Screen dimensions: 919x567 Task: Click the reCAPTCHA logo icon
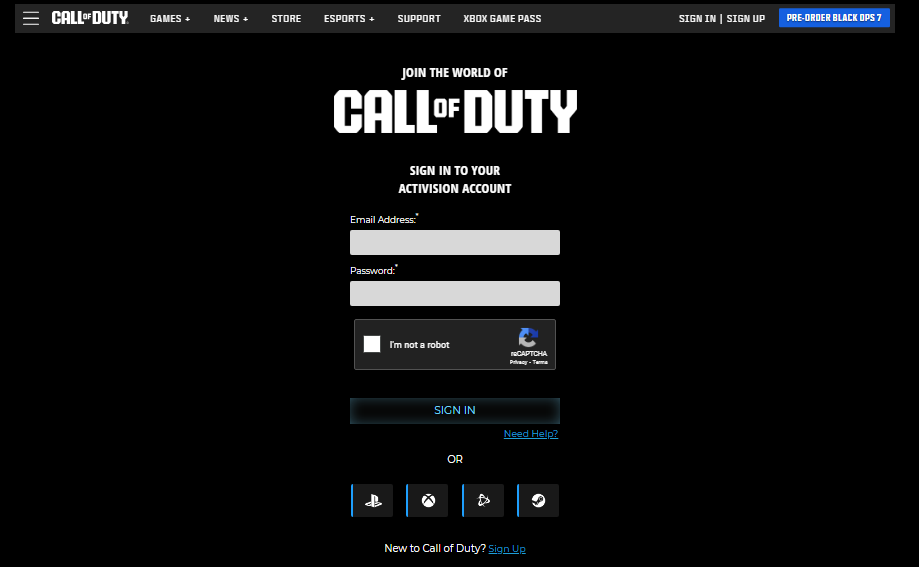point(528,338)
